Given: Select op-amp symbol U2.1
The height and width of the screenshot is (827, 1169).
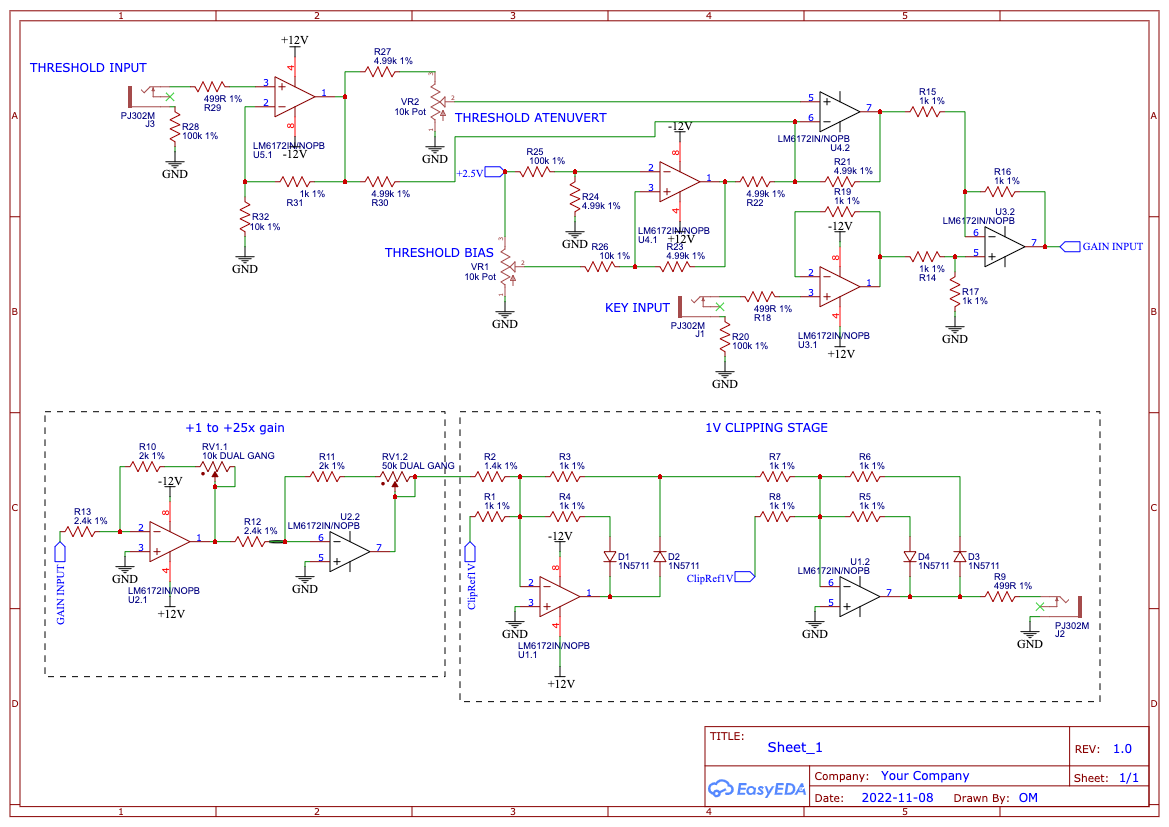Looking at the screenshot, I should tap(170, 541).
